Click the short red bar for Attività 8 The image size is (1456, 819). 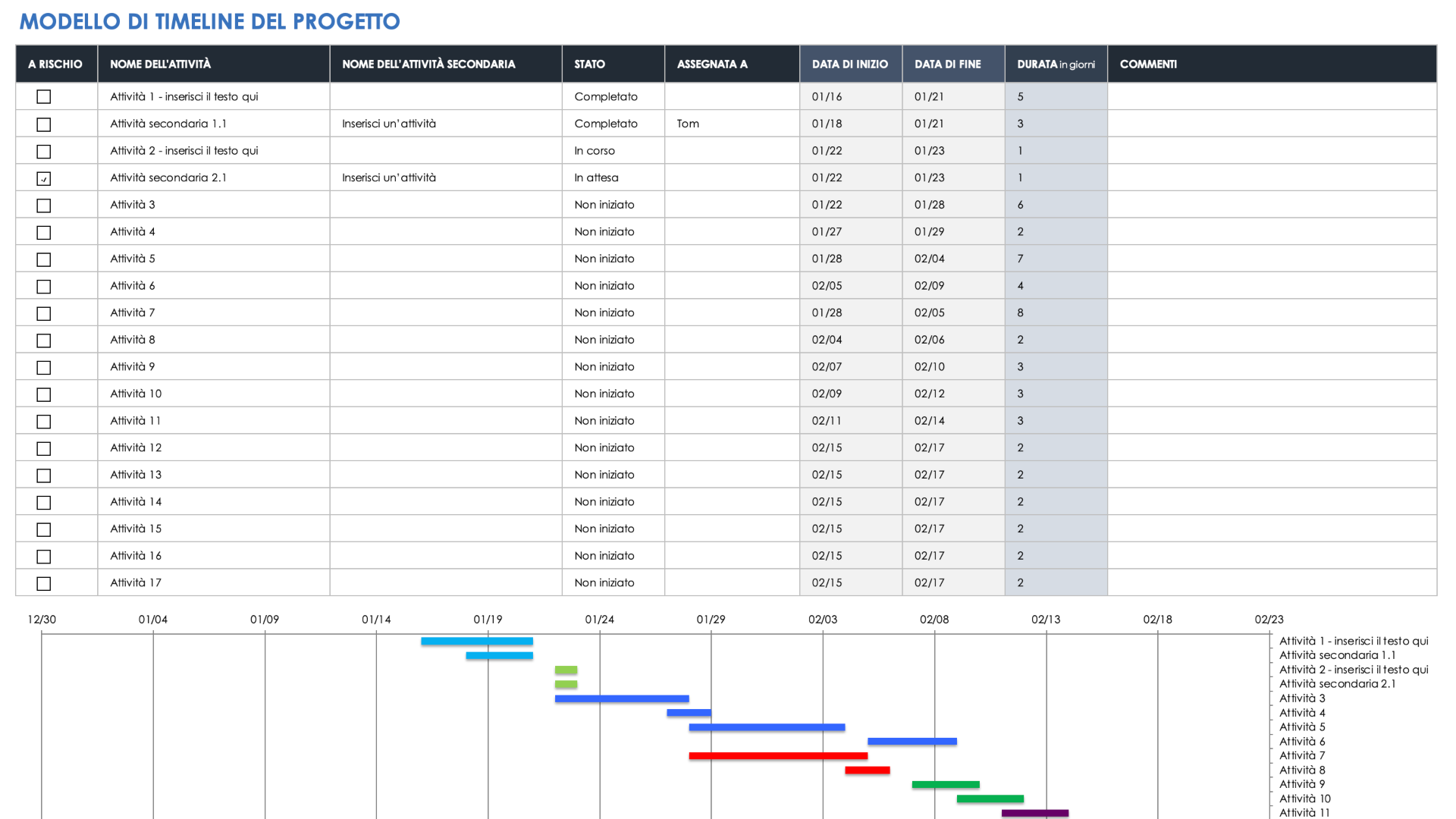click(x=868, y=770)
